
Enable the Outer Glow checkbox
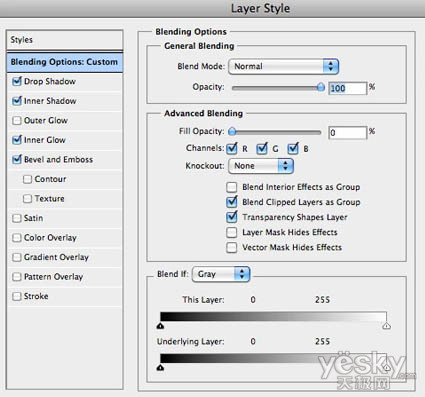[17, 121]
